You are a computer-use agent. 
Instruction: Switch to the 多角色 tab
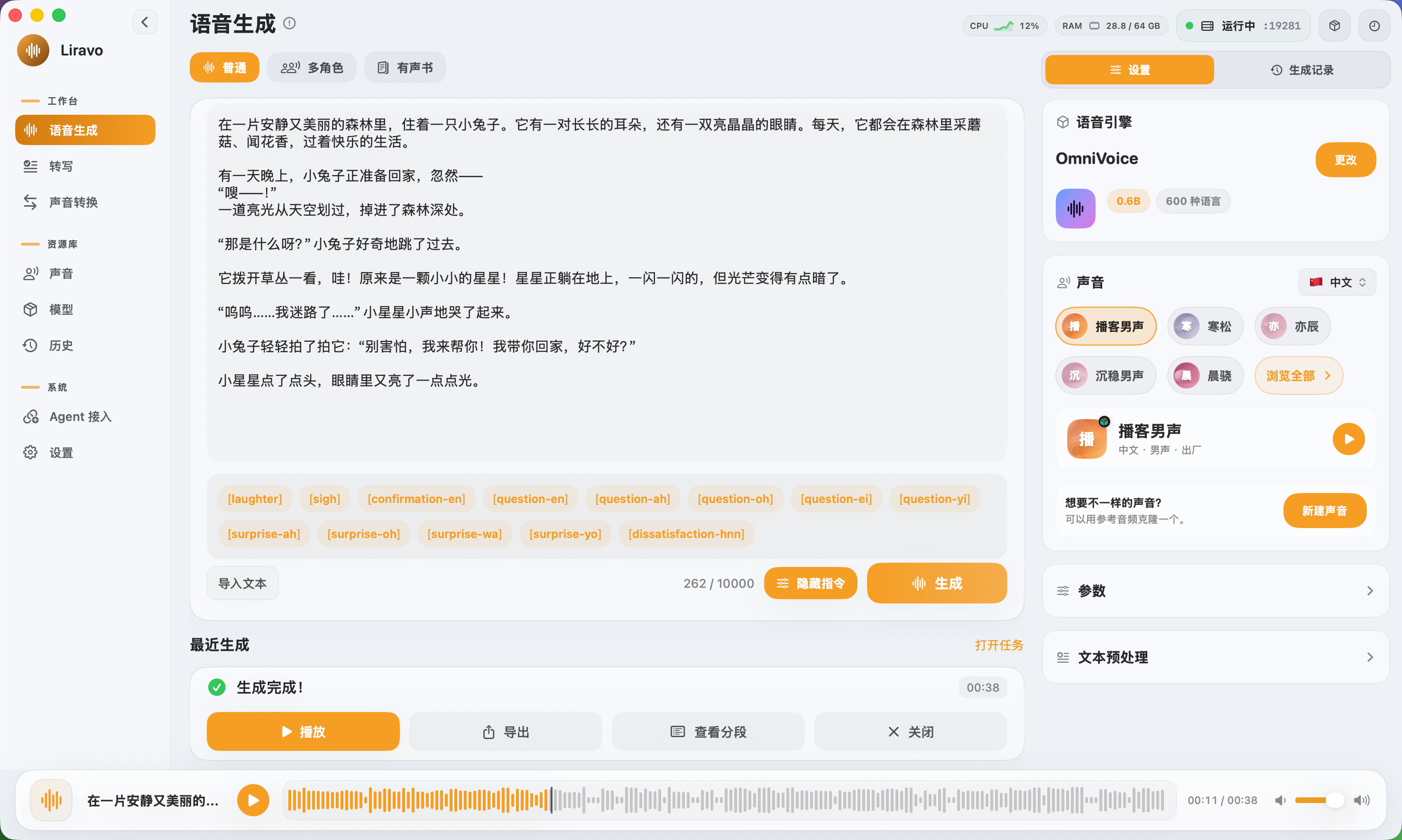coord(312,68)
